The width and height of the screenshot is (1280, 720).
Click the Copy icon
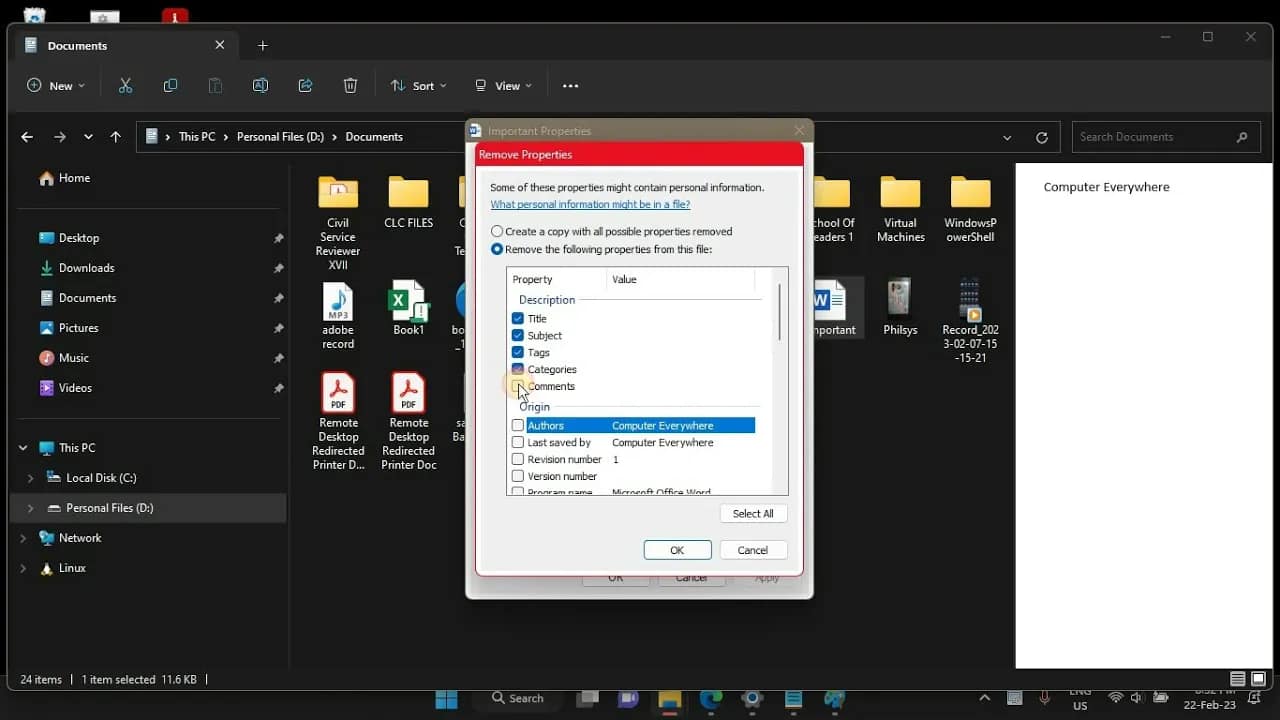coord(170,85)
